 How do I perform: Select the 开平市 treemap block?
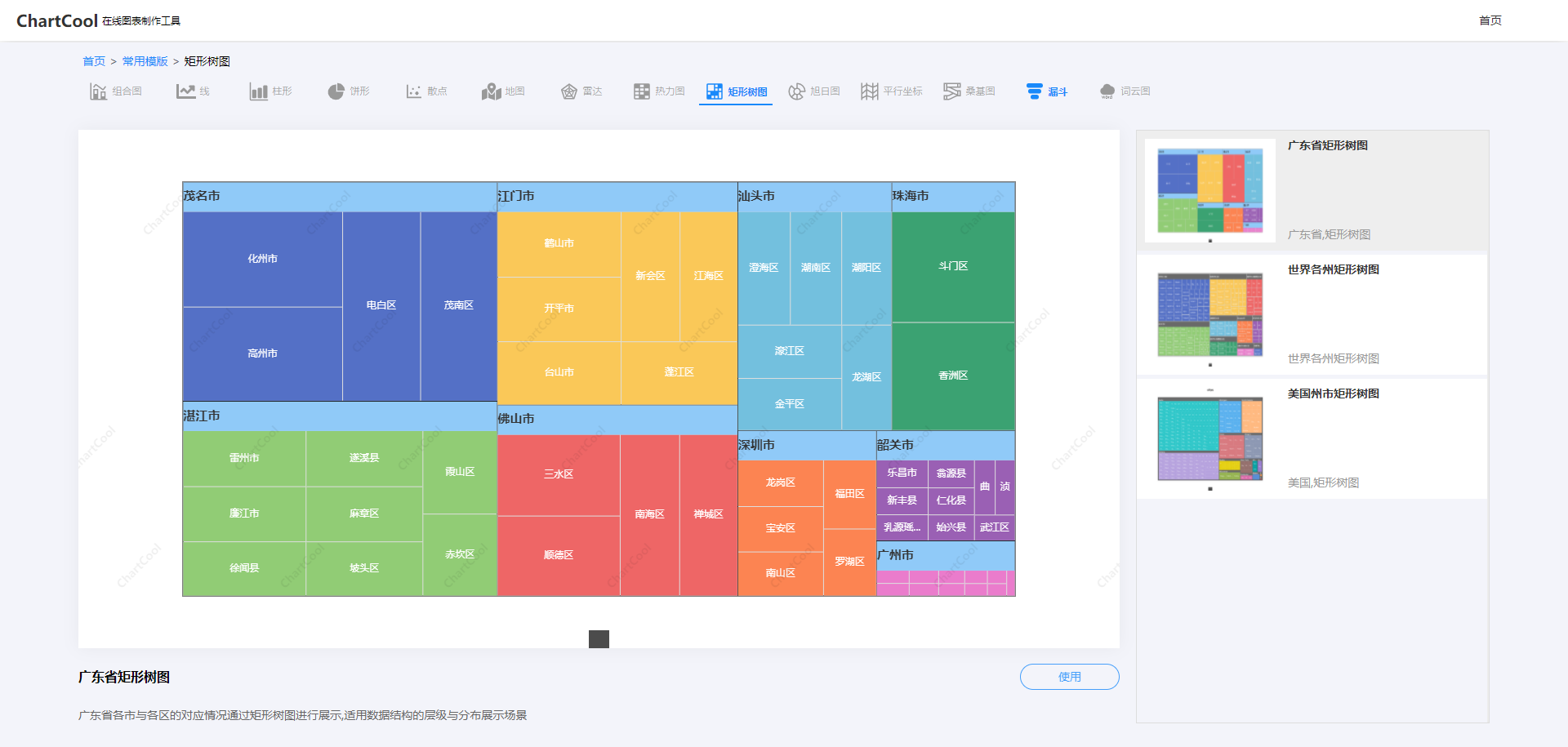(559, 309)
